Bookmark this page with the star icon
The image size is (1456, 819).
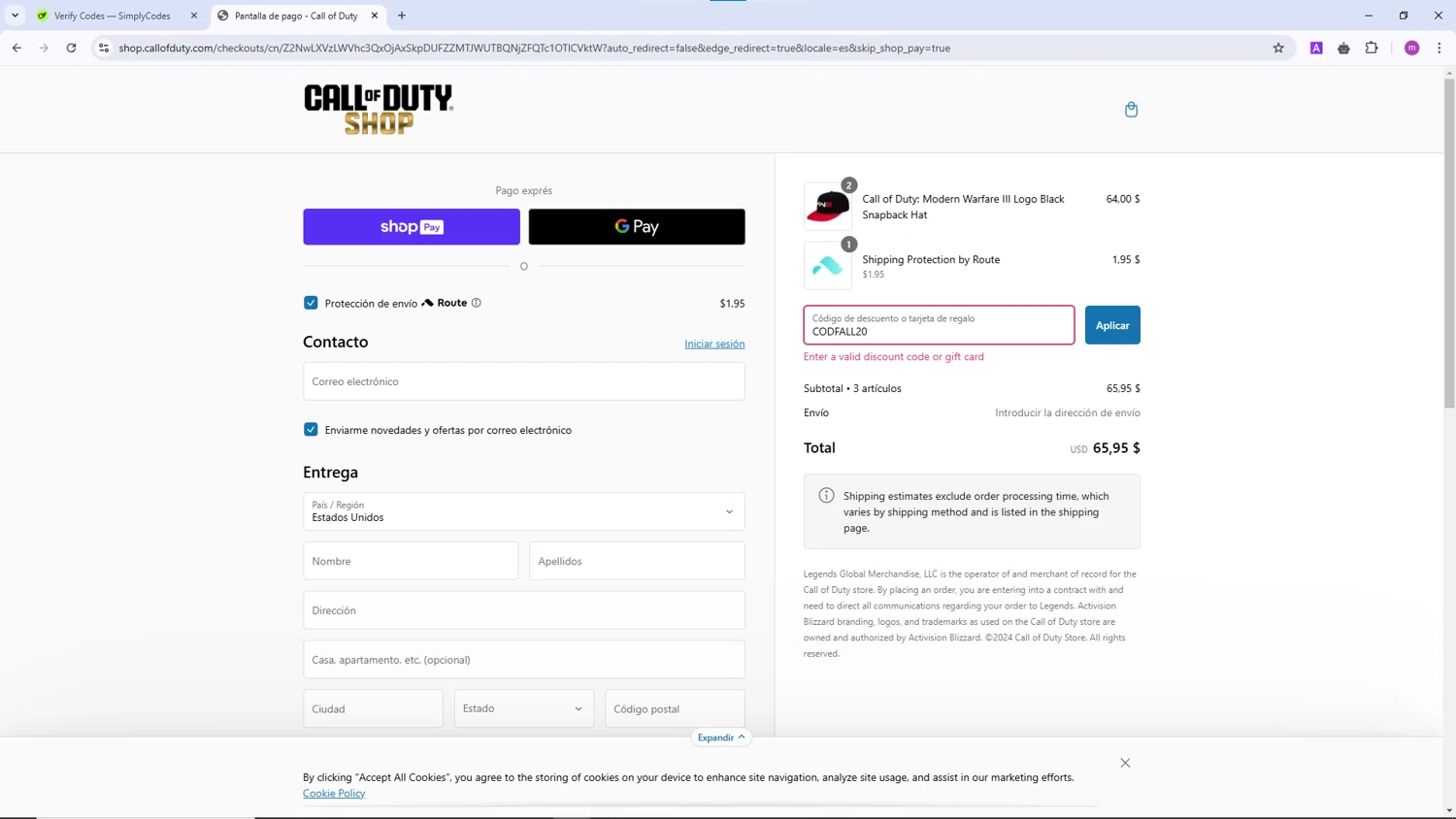point(1278,48)
